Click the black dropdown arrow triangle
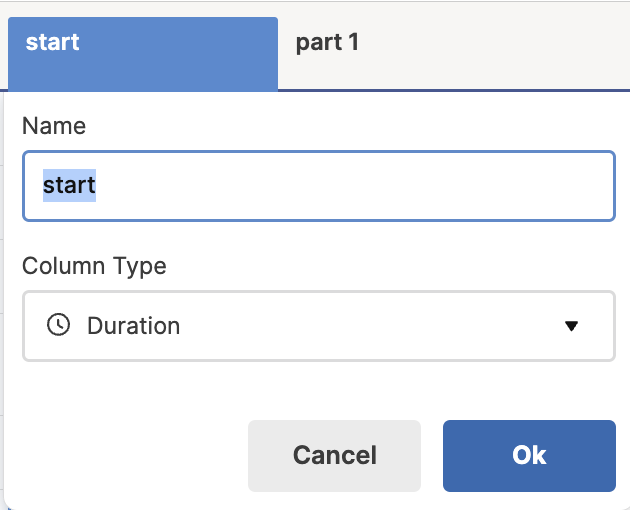 coord(571,326)
